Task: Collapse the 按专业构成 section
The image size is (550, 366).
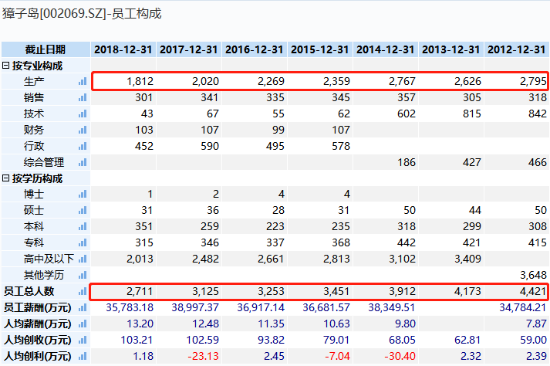Action: coord(5,65)
